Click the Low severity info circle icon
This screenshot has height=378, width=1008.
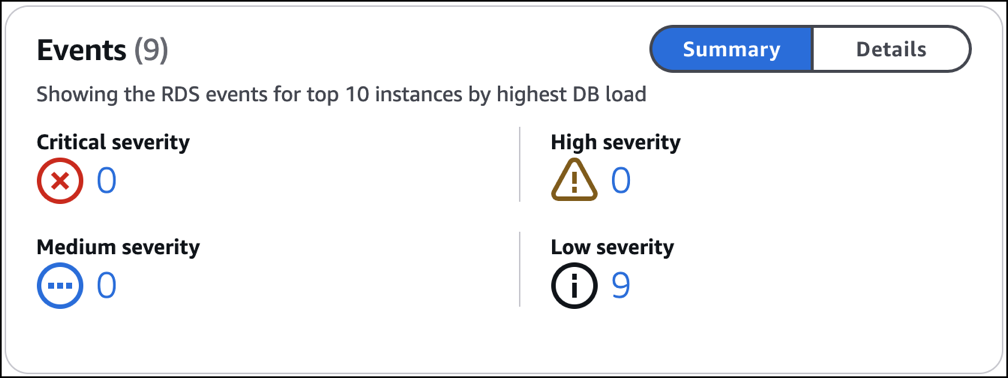[574, 285]
